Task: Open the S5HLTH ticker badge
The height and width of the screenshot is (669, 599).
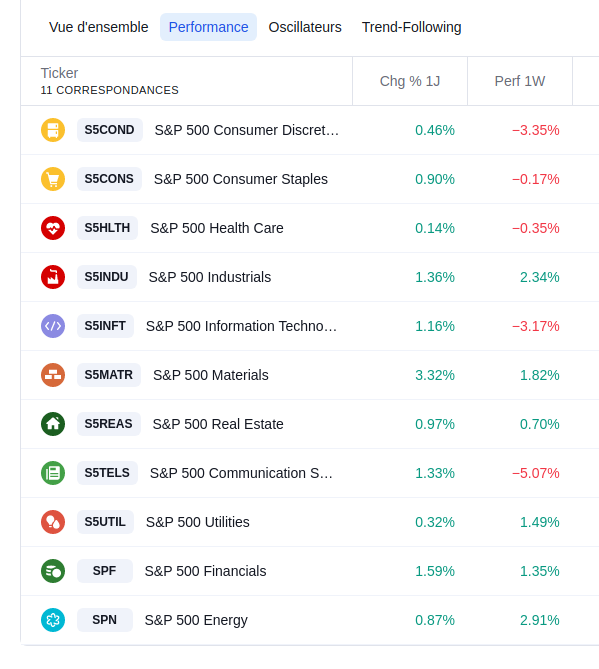Action: tap(108, 228)
